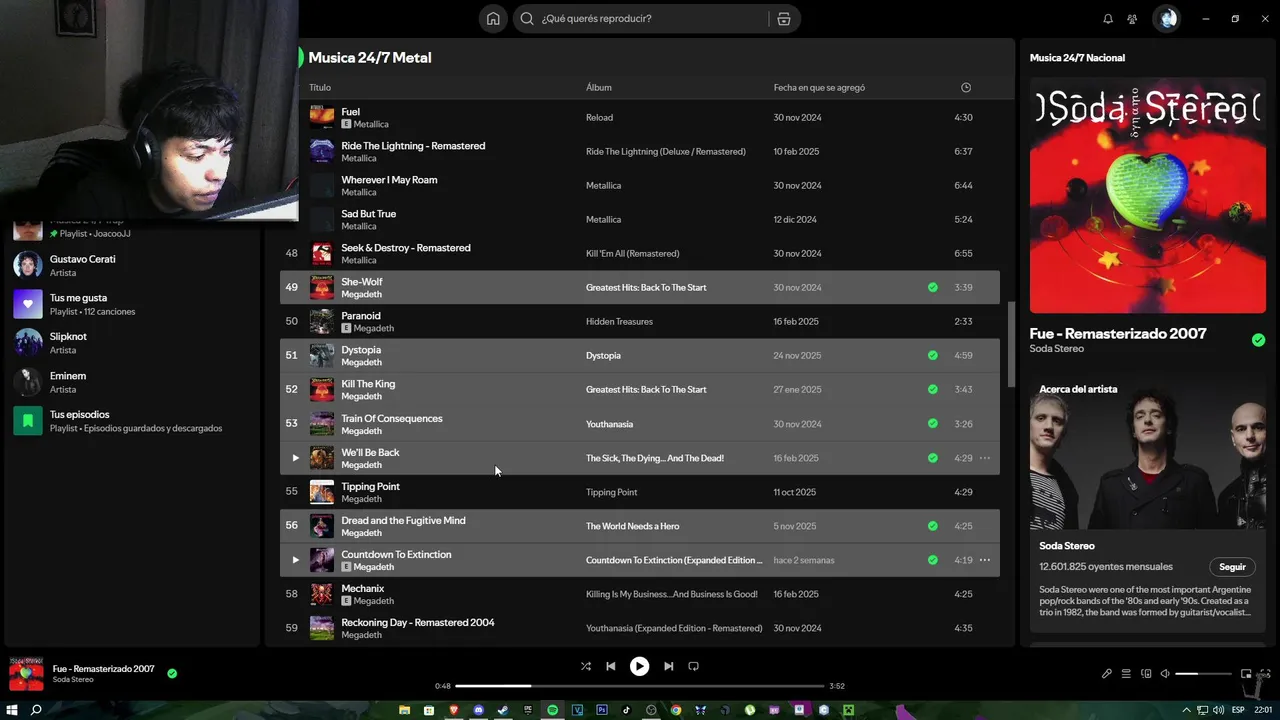
Task: Open Slipknot artist in library
Action: [x=132, y=343]
